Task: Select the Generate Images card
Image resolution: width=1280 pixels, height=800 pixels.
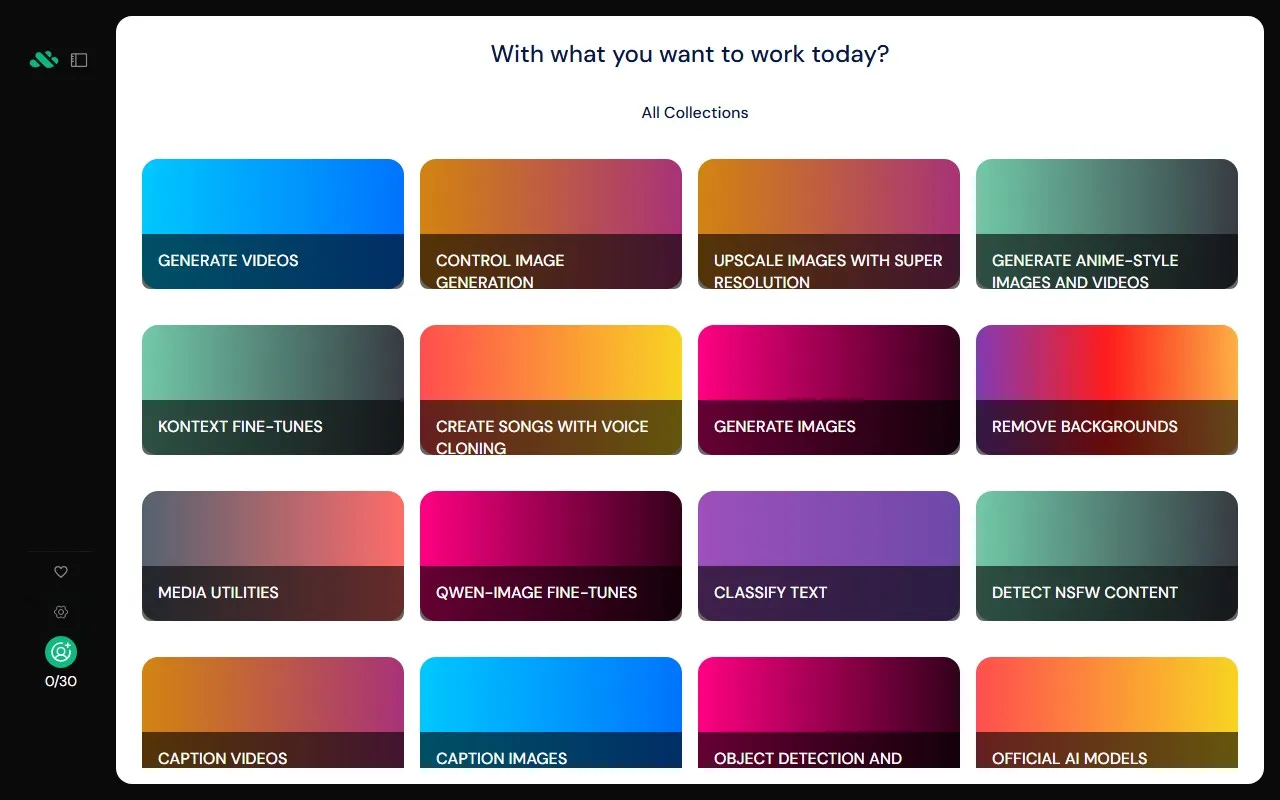Action: (x=829, y=390)
